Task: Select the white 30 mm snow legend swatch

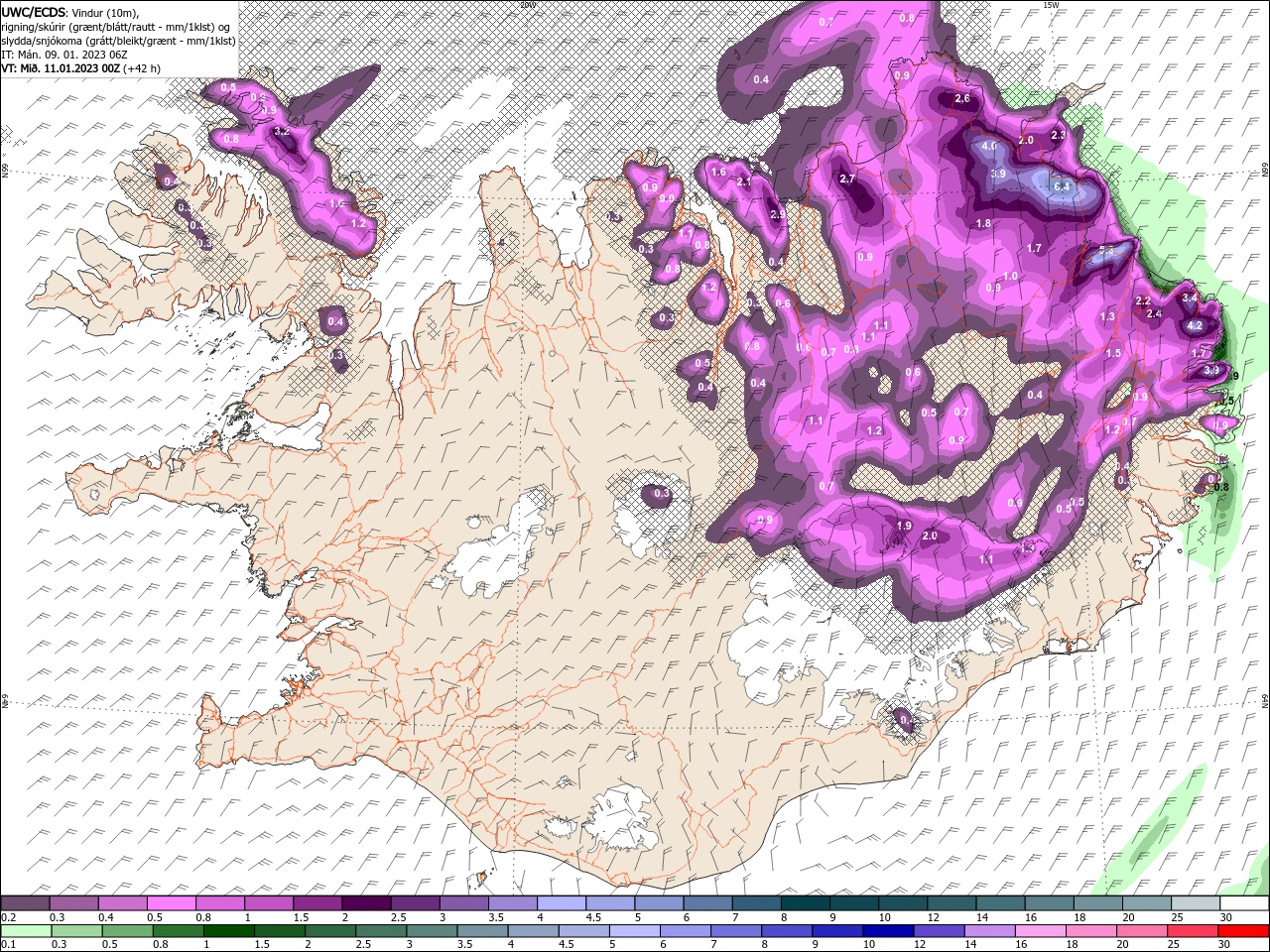Action: pyautogui.click(x=1244, y=903)
